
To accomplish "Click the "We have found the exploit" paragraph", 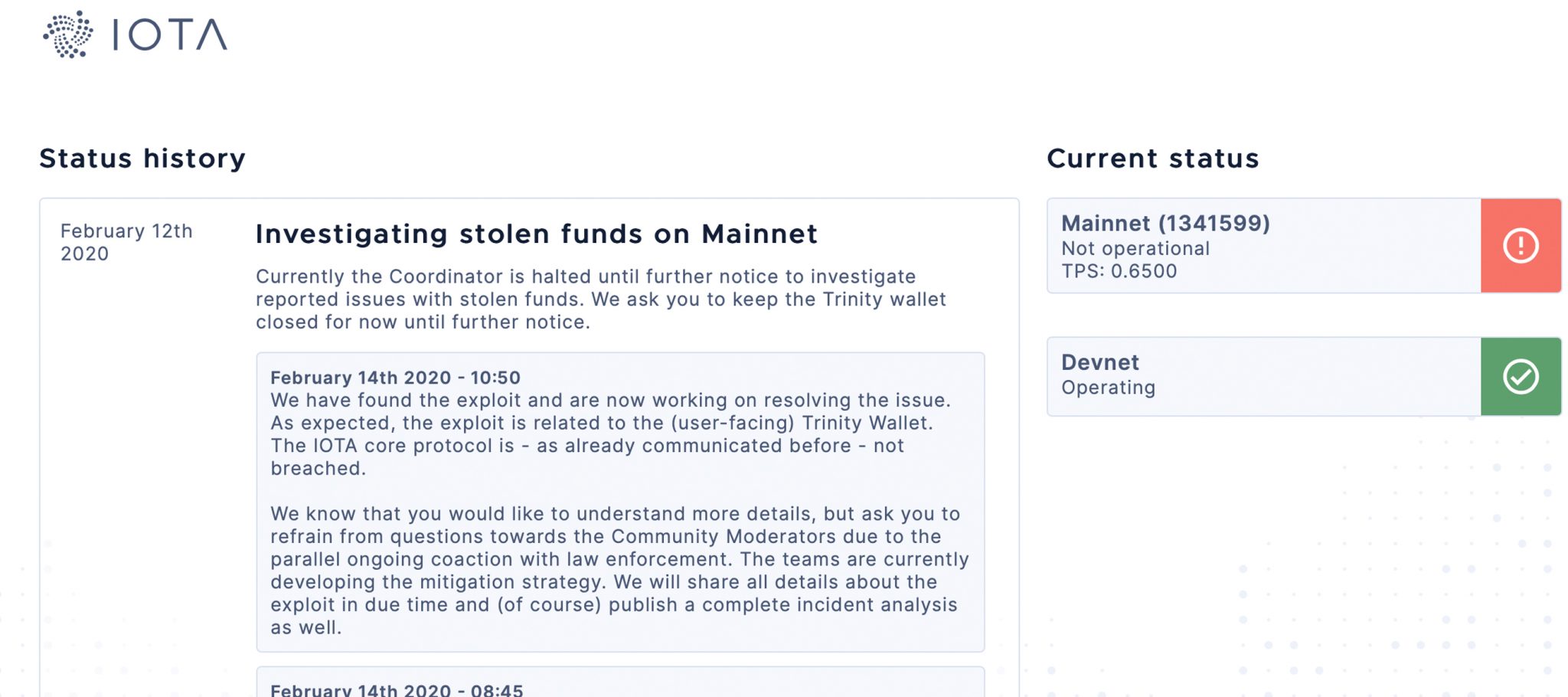I will pyautogui.click(x=610, y=434).
